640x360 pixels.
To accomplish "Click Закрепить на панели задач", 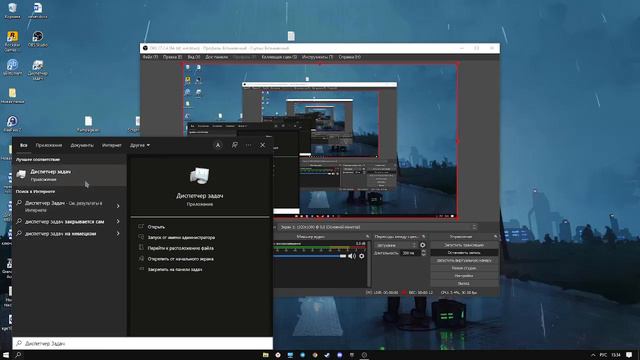I will [x=175, y=269].
